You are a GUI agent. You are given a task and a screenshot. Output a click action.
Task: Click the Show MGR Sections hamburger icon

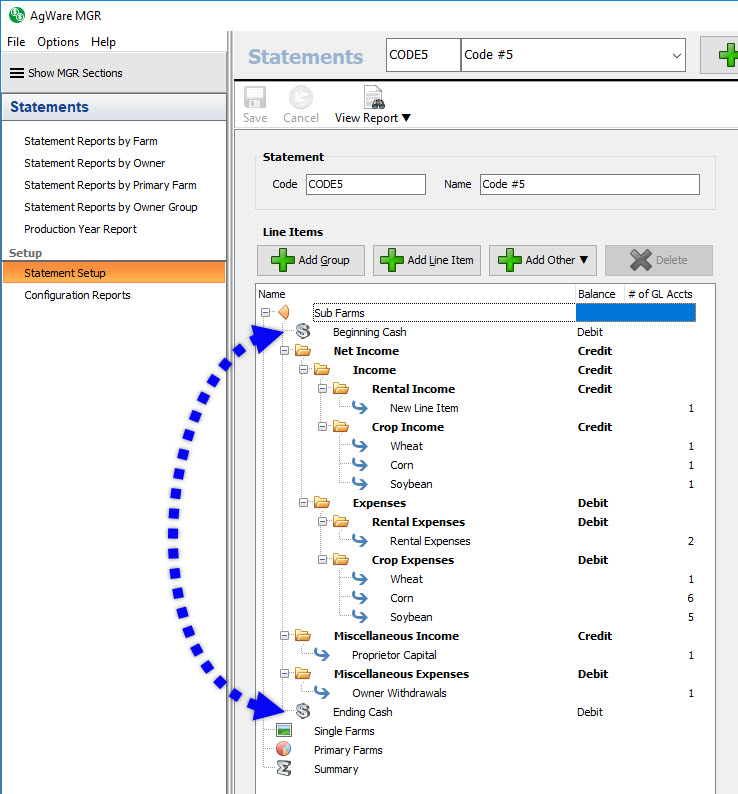pyautogui.click(x=17, y=73)
